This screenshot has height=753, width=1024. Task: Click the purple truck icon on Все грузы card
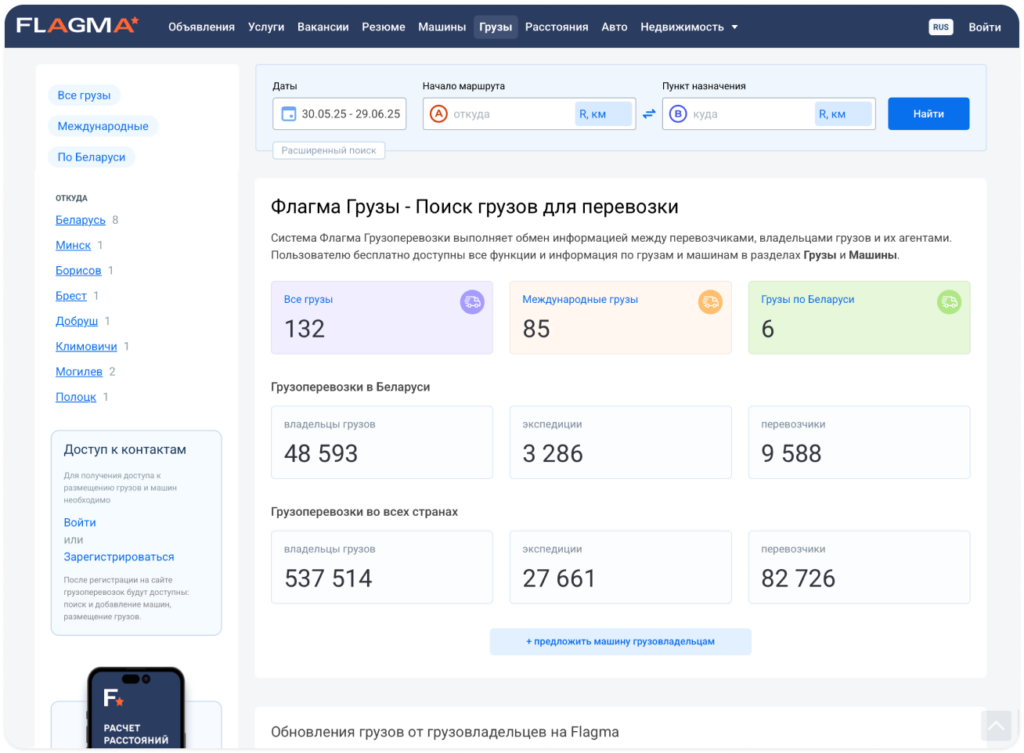pyautogui.click(x=471, y=302)
